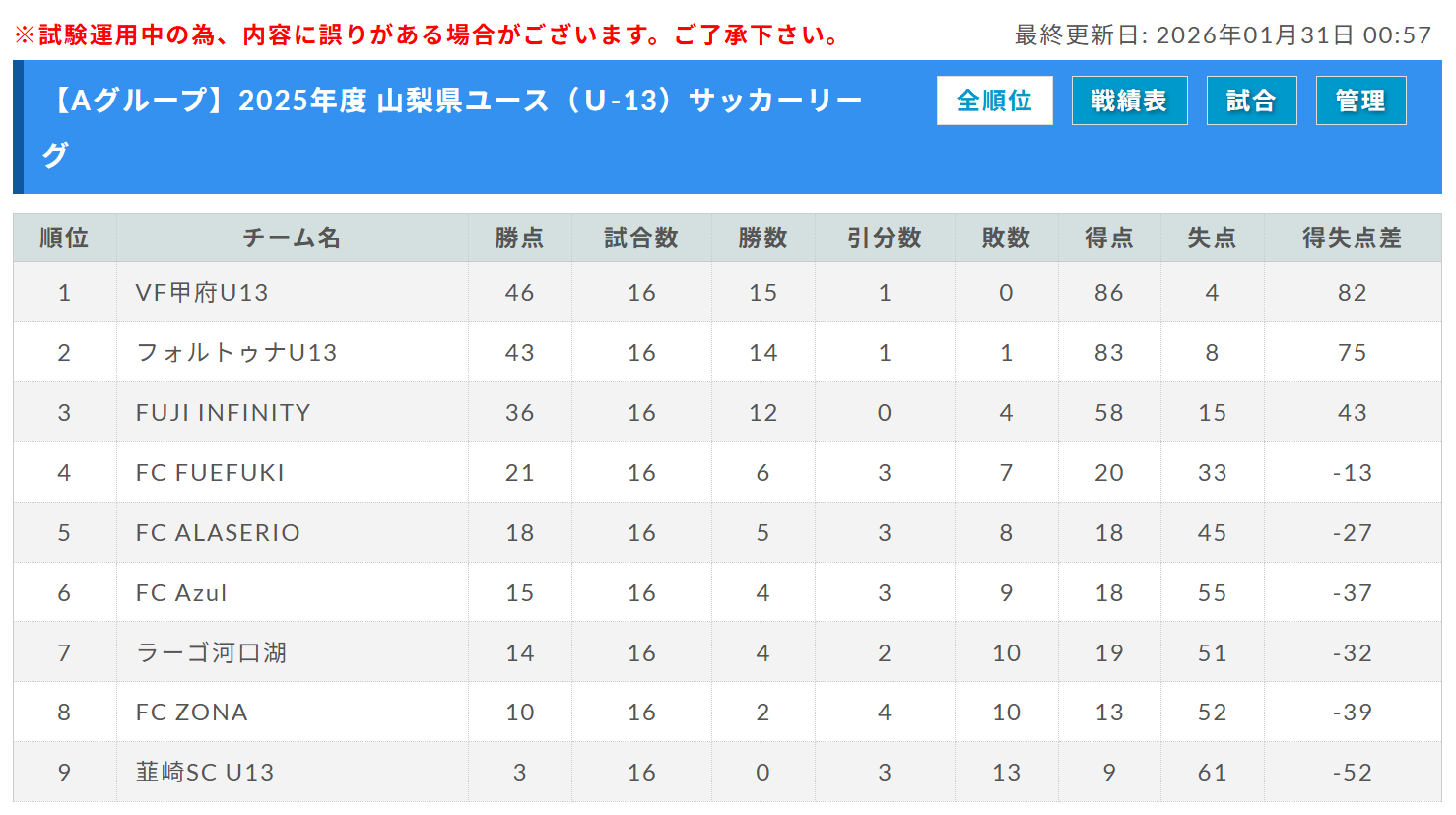The image size is (1456, 815).
Task: Select the ラーゴ河口湖 team row
Action: coord(211,652)
